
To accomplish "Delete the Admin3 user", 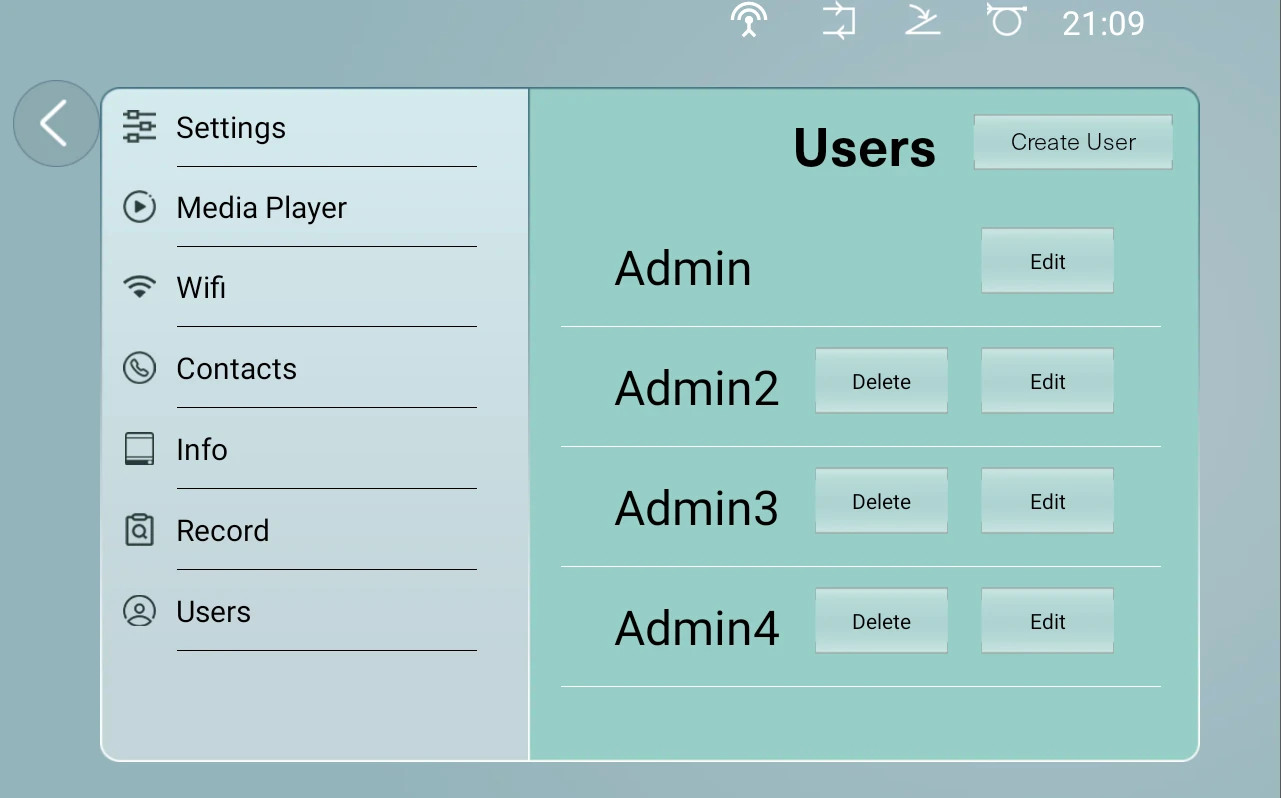I will pyautogui.click(x=881, y=501).
